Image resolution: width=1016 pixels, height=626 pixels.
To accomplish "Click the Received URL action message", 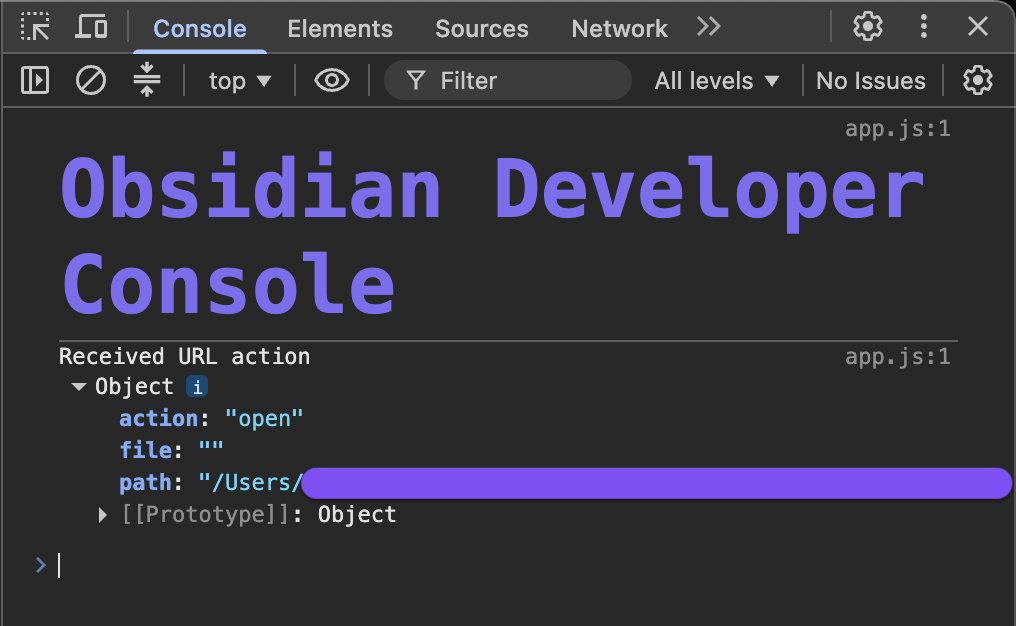I will tap(184, 356).
